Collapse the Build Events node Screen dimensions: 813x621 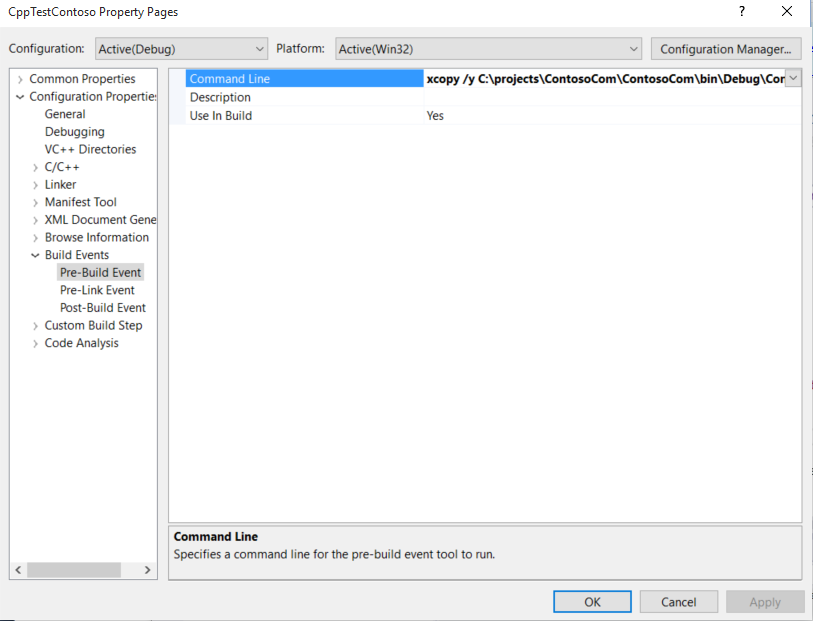[36, 255]
